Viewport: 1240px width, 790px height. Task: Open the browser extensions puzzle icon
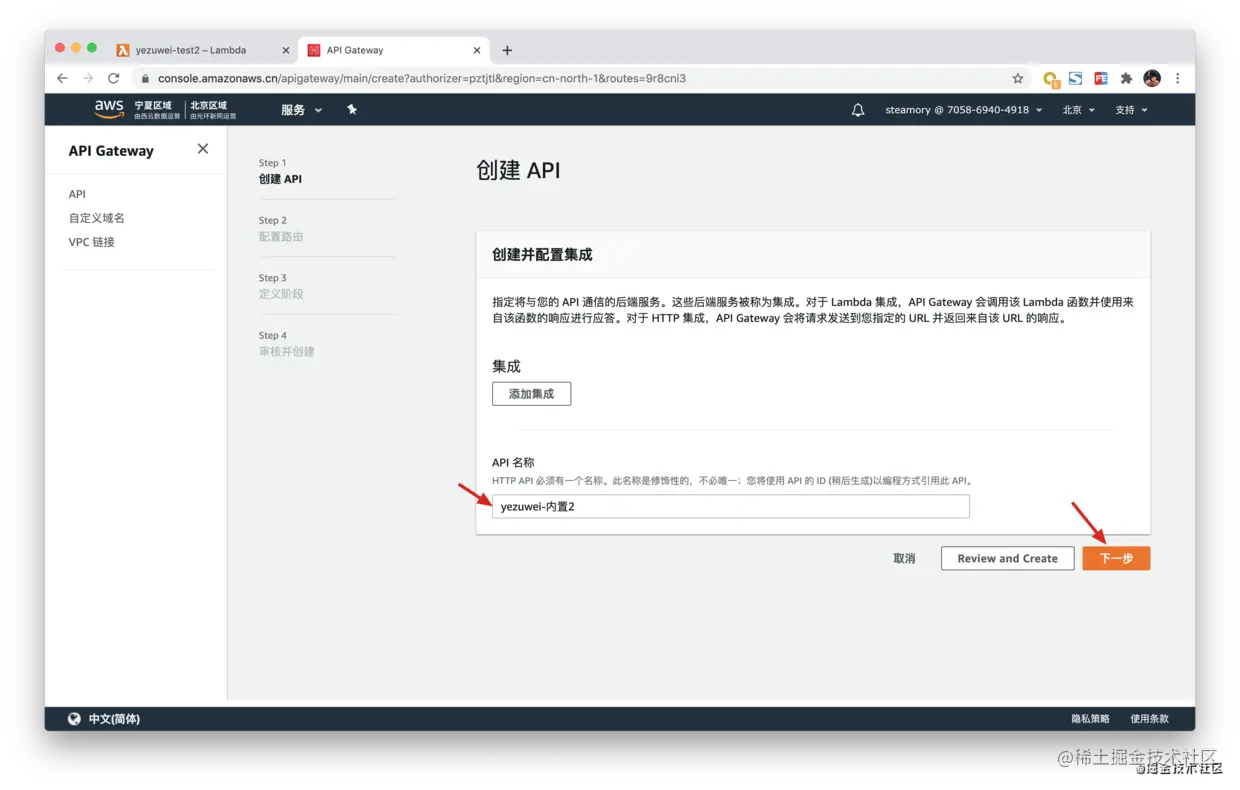[x=1126, y=78]
